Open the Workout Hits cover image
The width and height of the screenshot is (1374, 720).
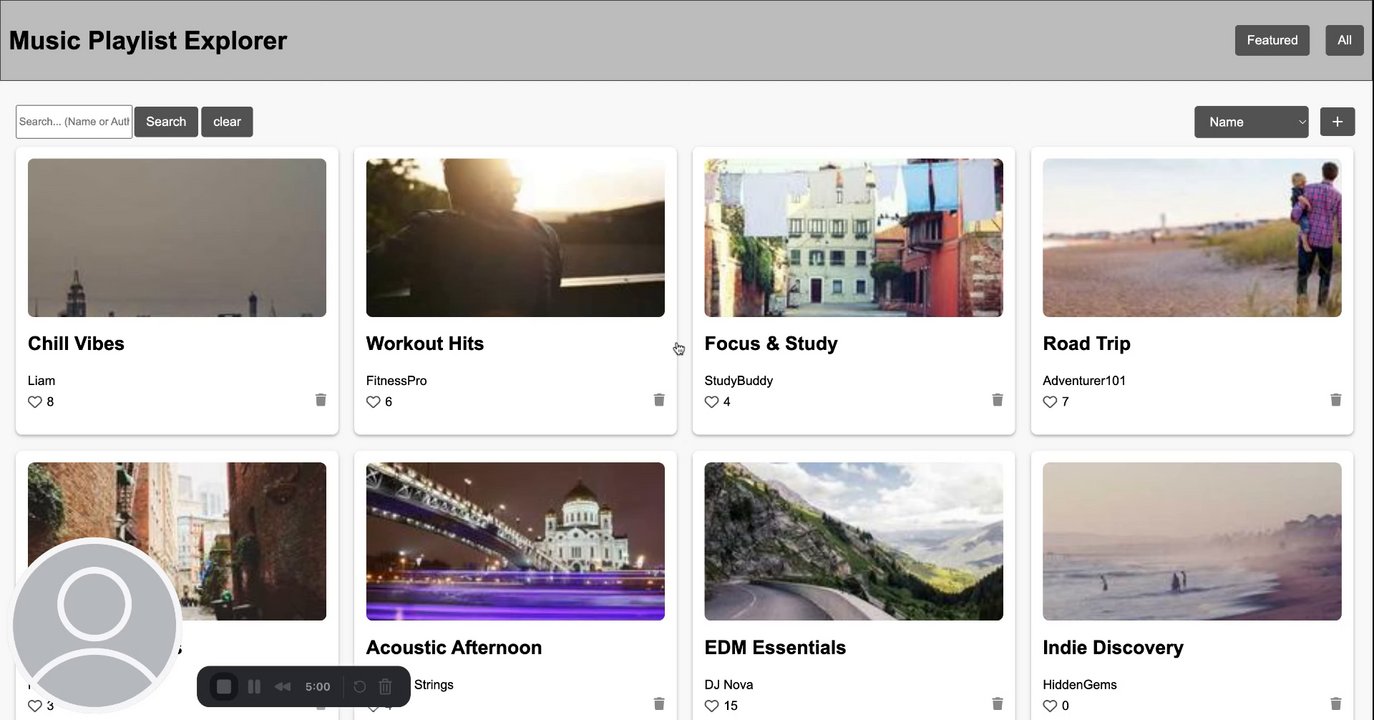tap(515, 238)
